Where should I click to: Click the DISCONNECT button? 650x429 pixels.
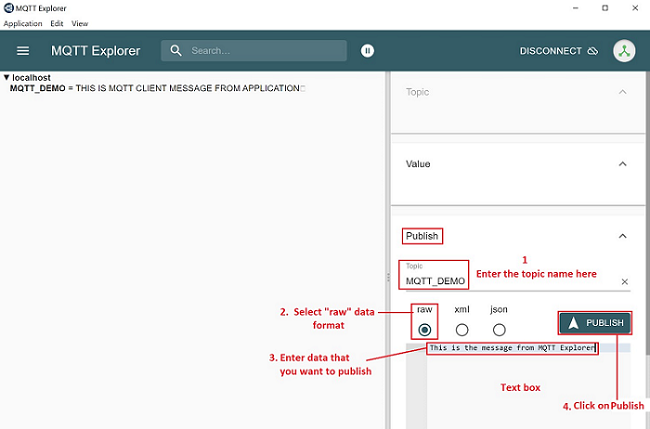pos(550,51)
